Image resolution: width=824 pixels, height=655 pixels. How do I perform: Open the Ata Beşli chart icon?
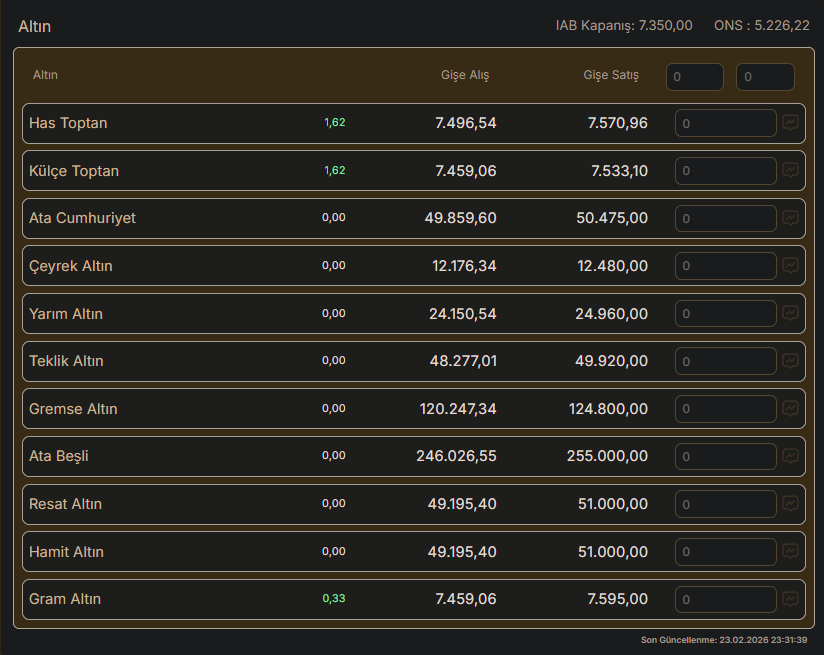click(790, 456)
